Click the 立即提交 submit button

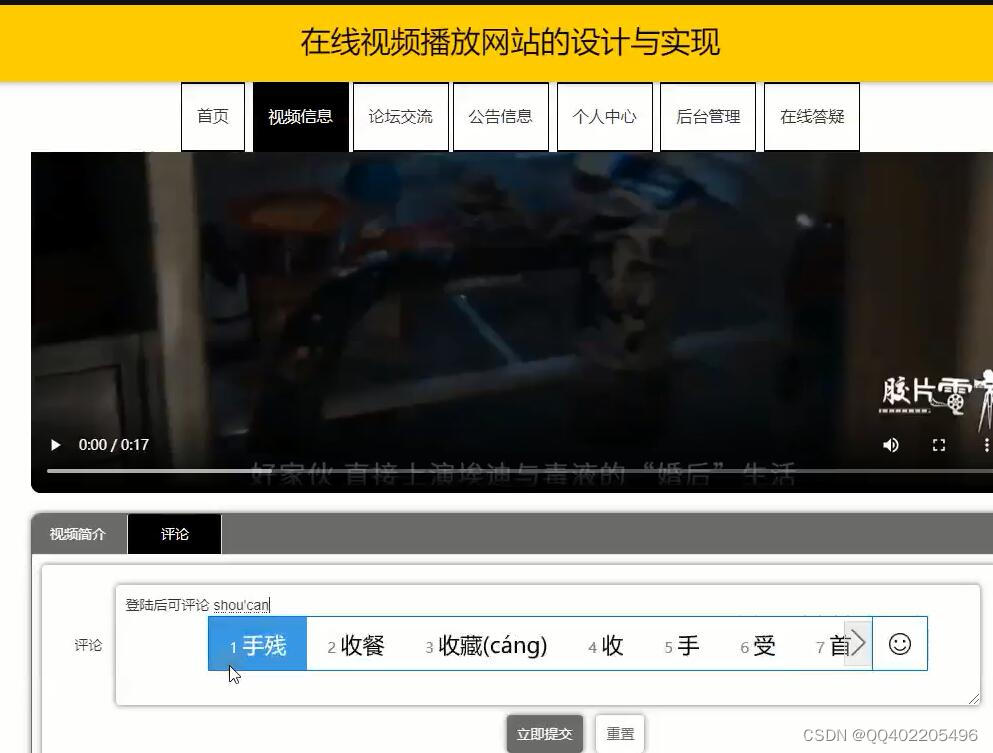543,732
